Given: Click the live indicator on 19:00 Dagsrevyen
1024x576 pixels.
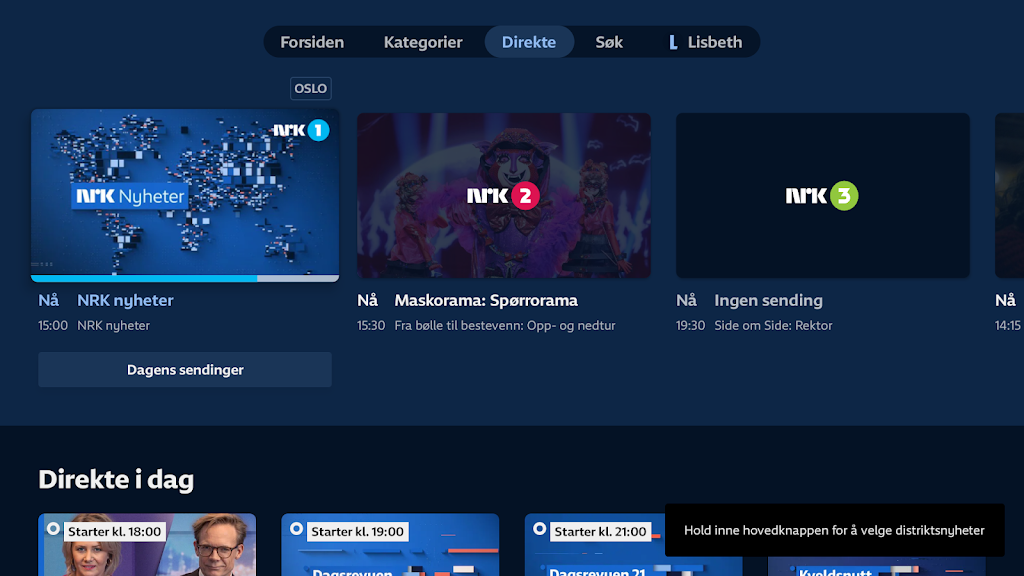Looking at the screenshot, I should (x=296, y=529).
